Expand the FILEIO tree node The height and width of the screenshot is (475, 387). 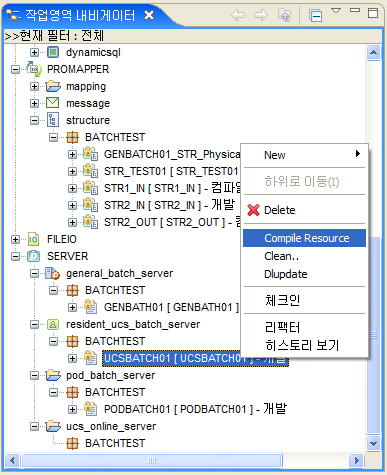tap(15, 239)
